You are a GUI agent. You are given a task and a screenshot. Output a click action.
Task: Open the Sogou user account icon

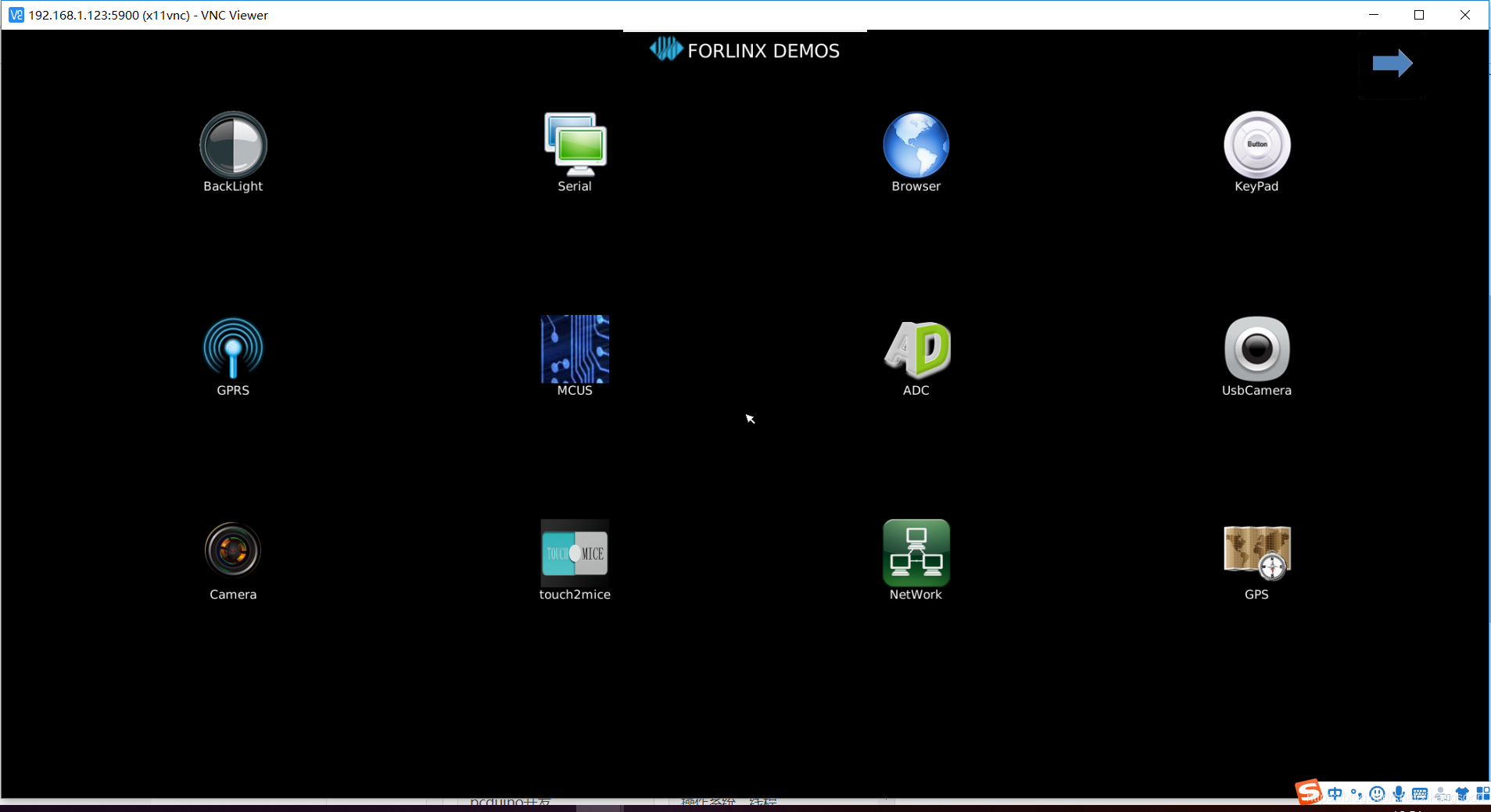coord(1442,794)
